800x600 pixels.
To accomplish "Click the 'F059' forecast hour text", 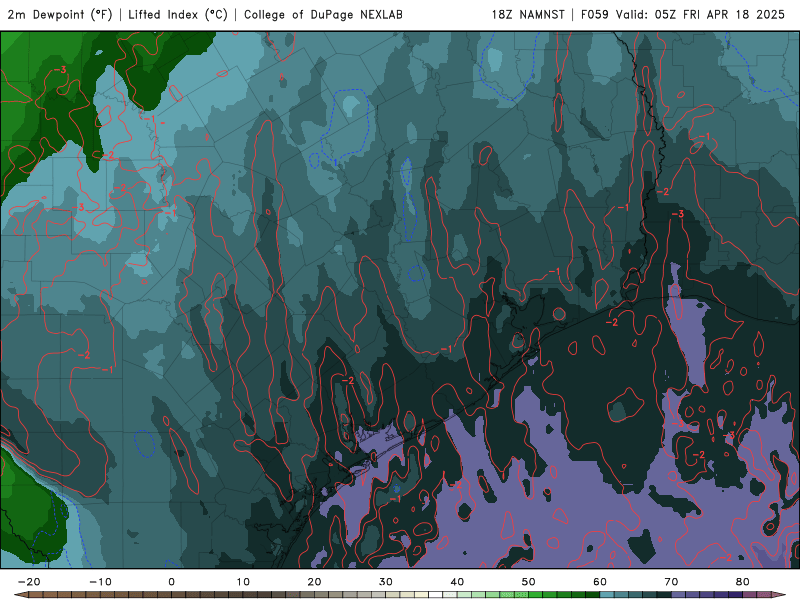I will (x=594, y=14).
